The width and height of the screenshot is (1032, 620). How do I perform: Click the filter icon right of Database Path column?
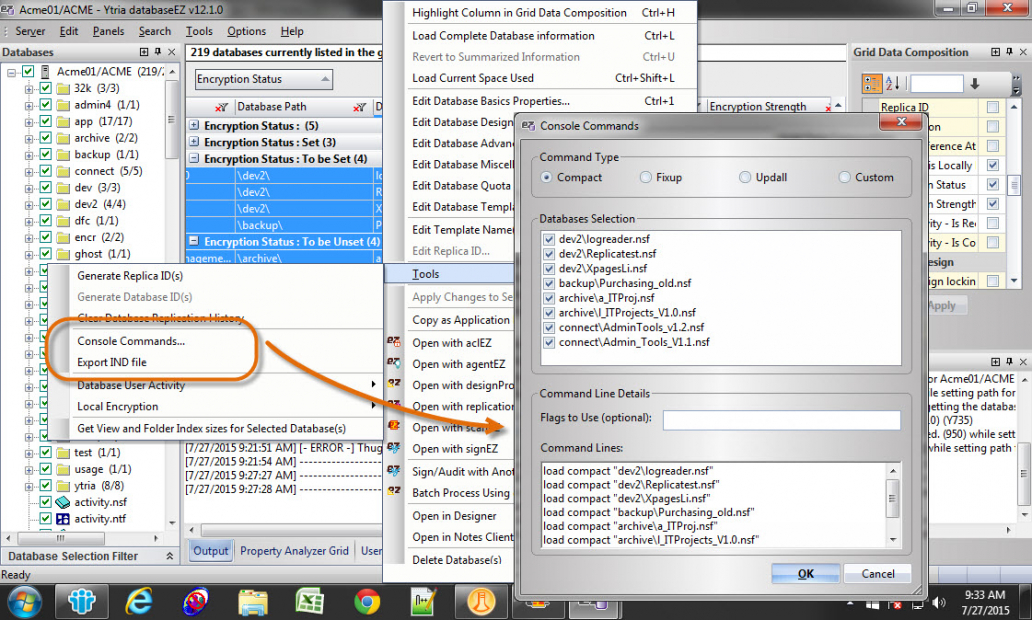point(359,107)
